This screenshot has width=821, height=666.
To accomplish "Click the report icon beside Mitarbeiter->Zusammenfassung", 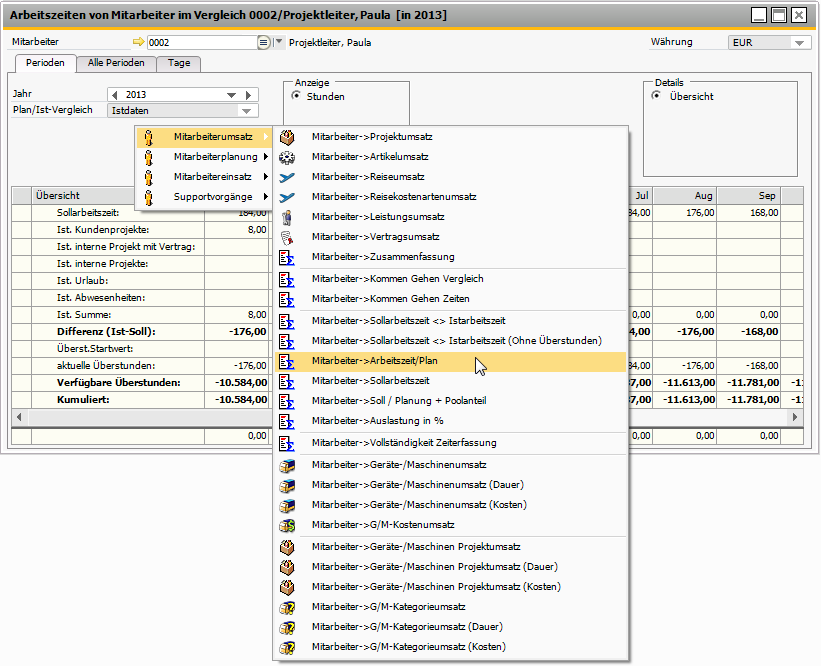I will [x=287, y=258].
